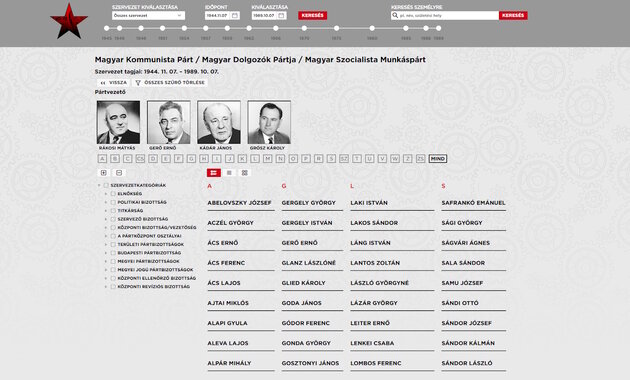This screenshot has width=630, height=380.
Task: Click the Vissza back button
Action: point(114,82)
